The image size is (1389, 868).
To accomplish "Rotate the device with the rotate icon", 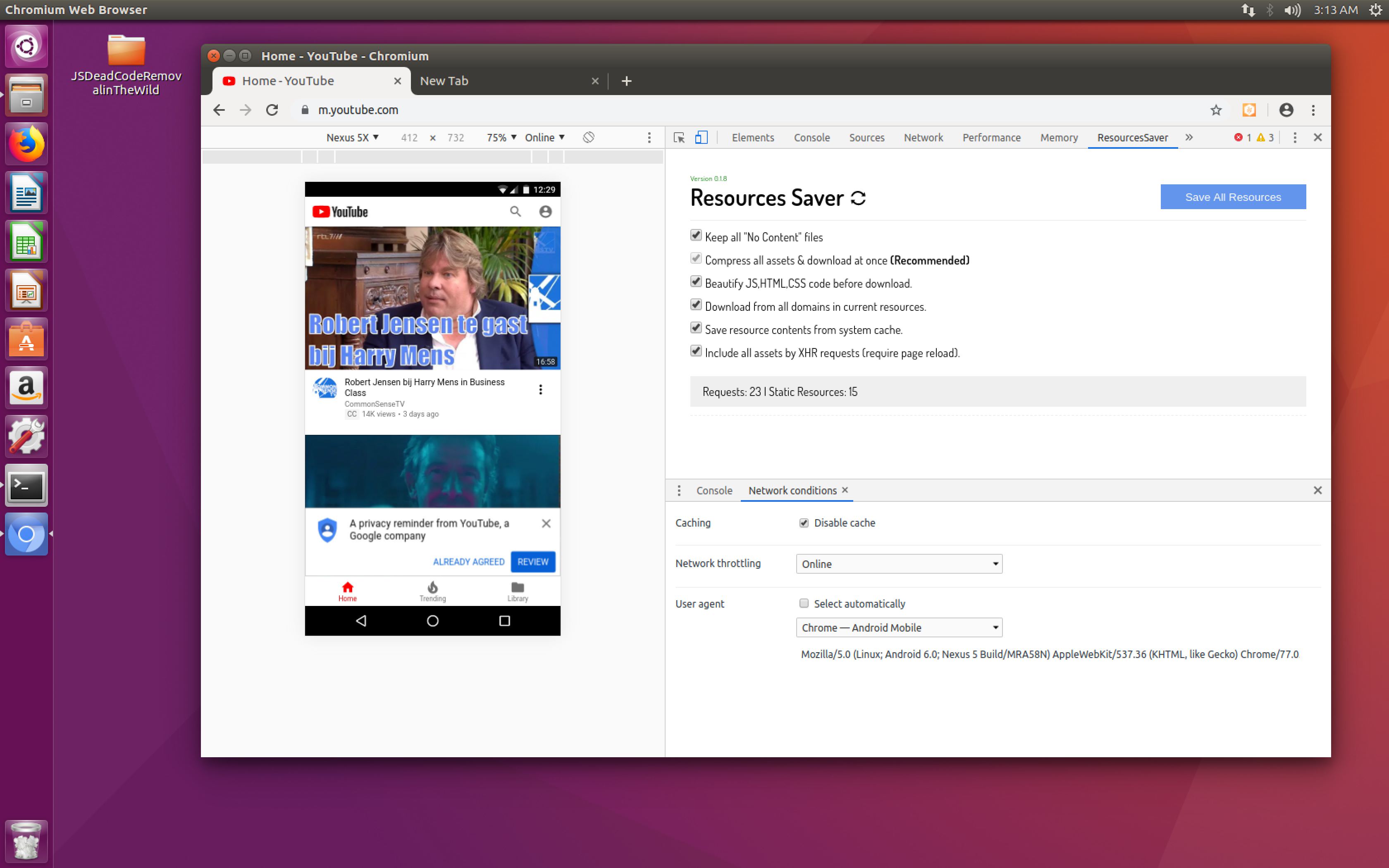I will (x=588, y=137).
